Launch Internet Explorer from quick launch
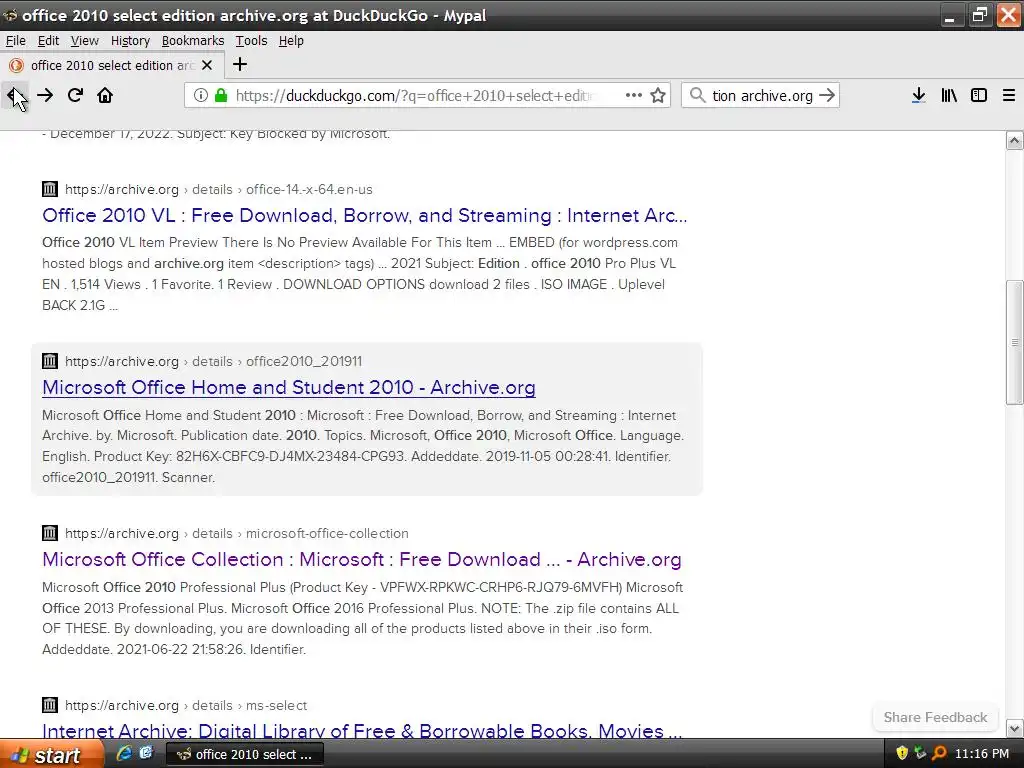1024x768 pixels. [123, 754]
